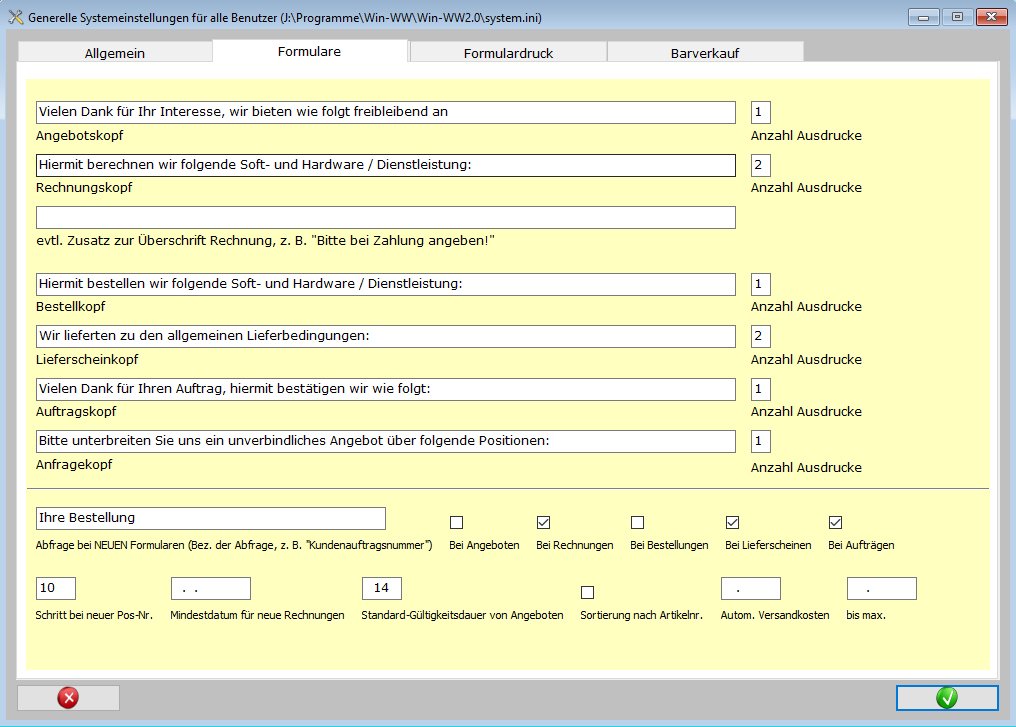Click the Auftragskopf label
Image resolution: width=1016 pixels, height=727 pixels.
76,411
